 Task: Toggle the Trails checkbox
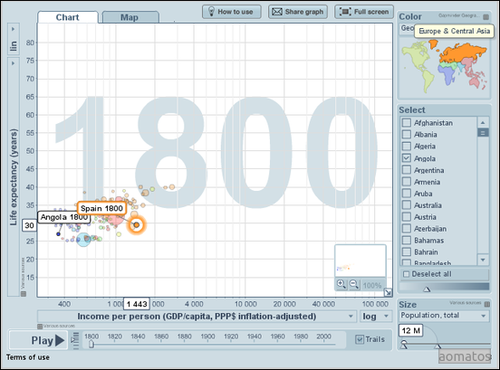[359, 339]
